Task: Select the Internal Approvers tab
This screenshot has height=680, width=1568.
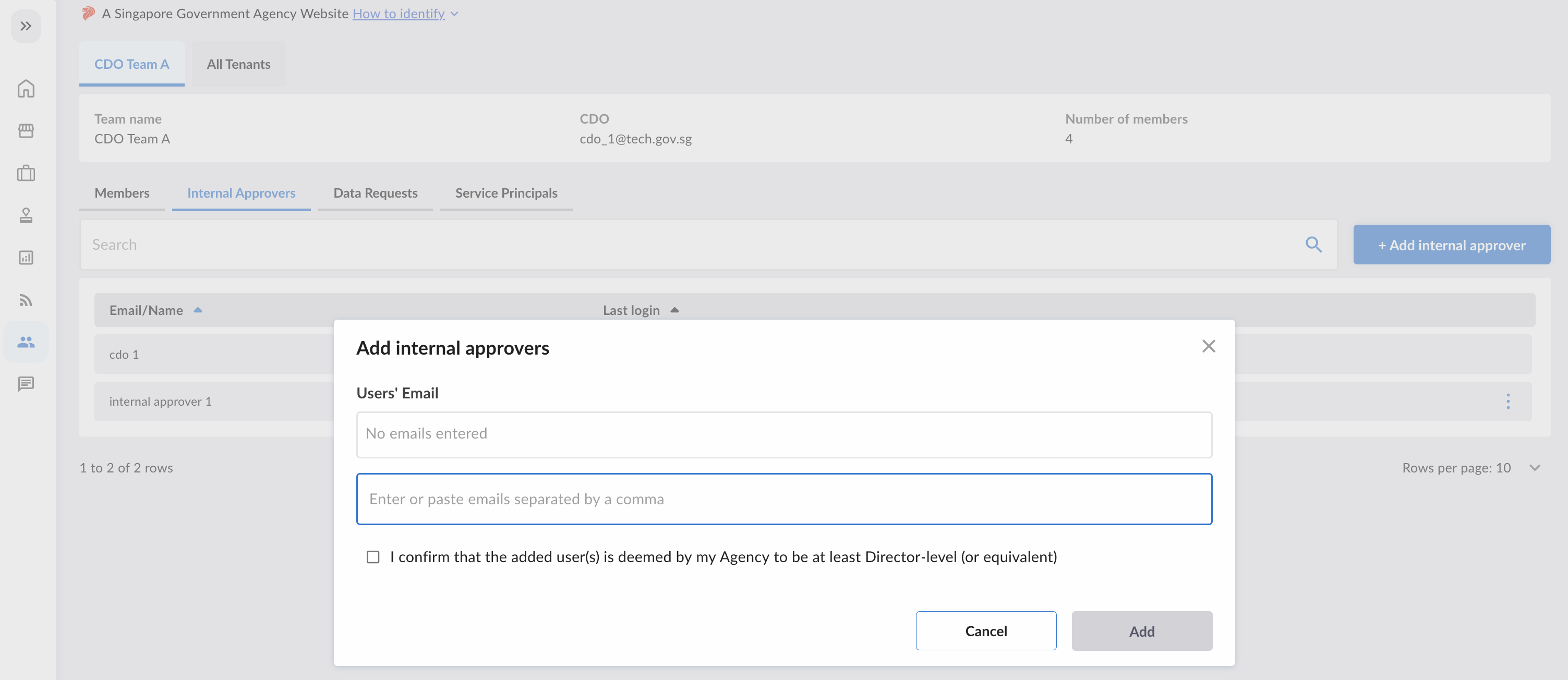Action: (241, 193)
